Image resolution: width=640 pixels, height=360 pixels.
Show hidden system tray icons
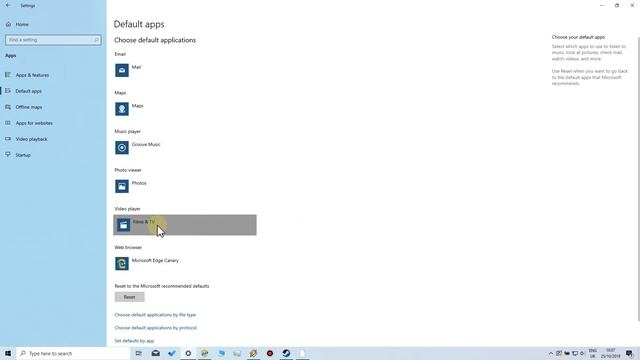[x=551, y=353]
